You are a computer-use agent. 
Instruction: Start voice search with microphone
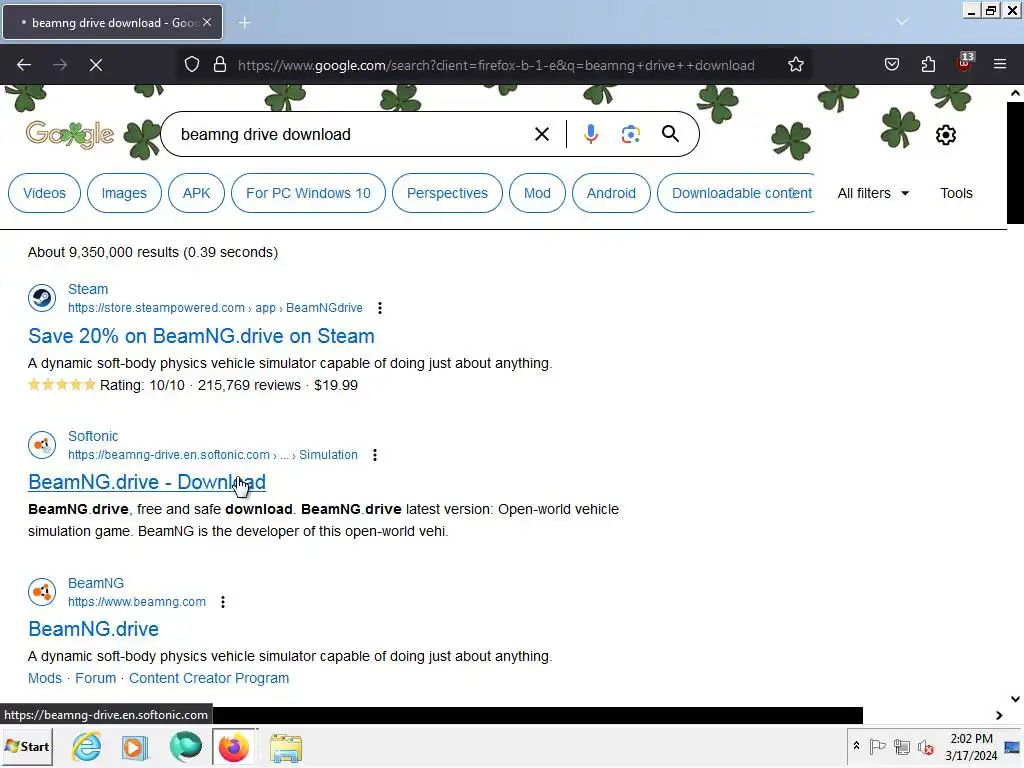590,134
